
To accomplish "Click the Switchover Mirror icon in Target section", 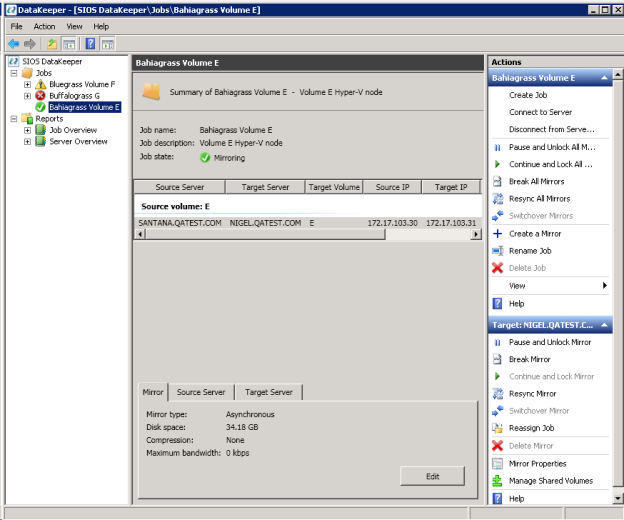I will point(497,411).
